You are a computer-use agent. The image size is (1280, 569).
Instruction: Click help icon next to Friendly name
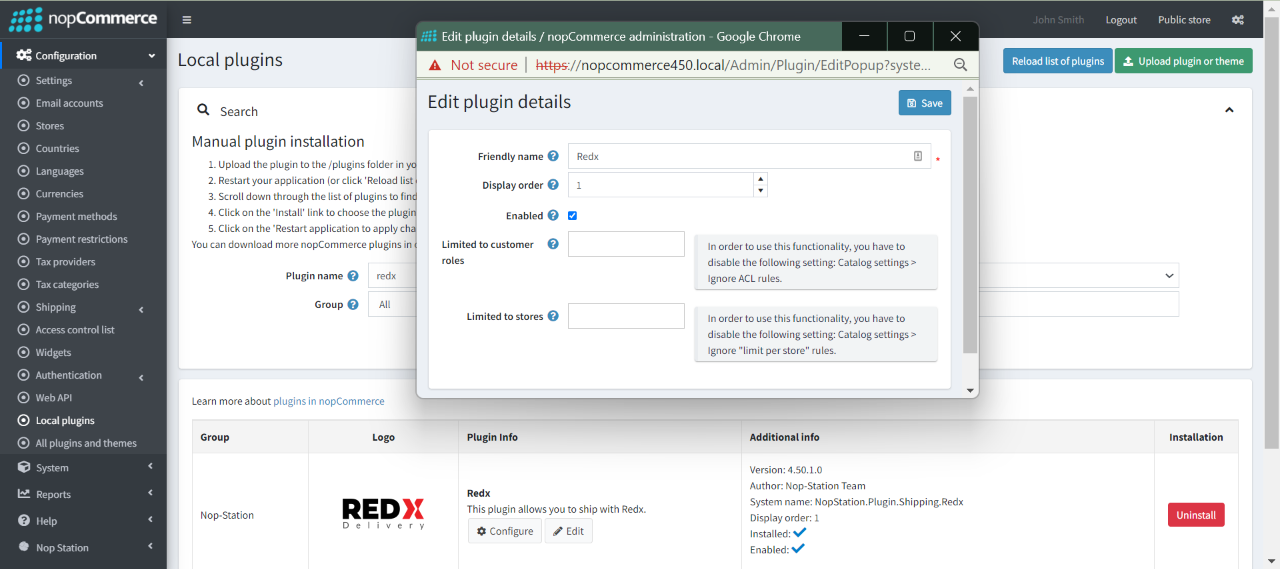tap(553, 156)
